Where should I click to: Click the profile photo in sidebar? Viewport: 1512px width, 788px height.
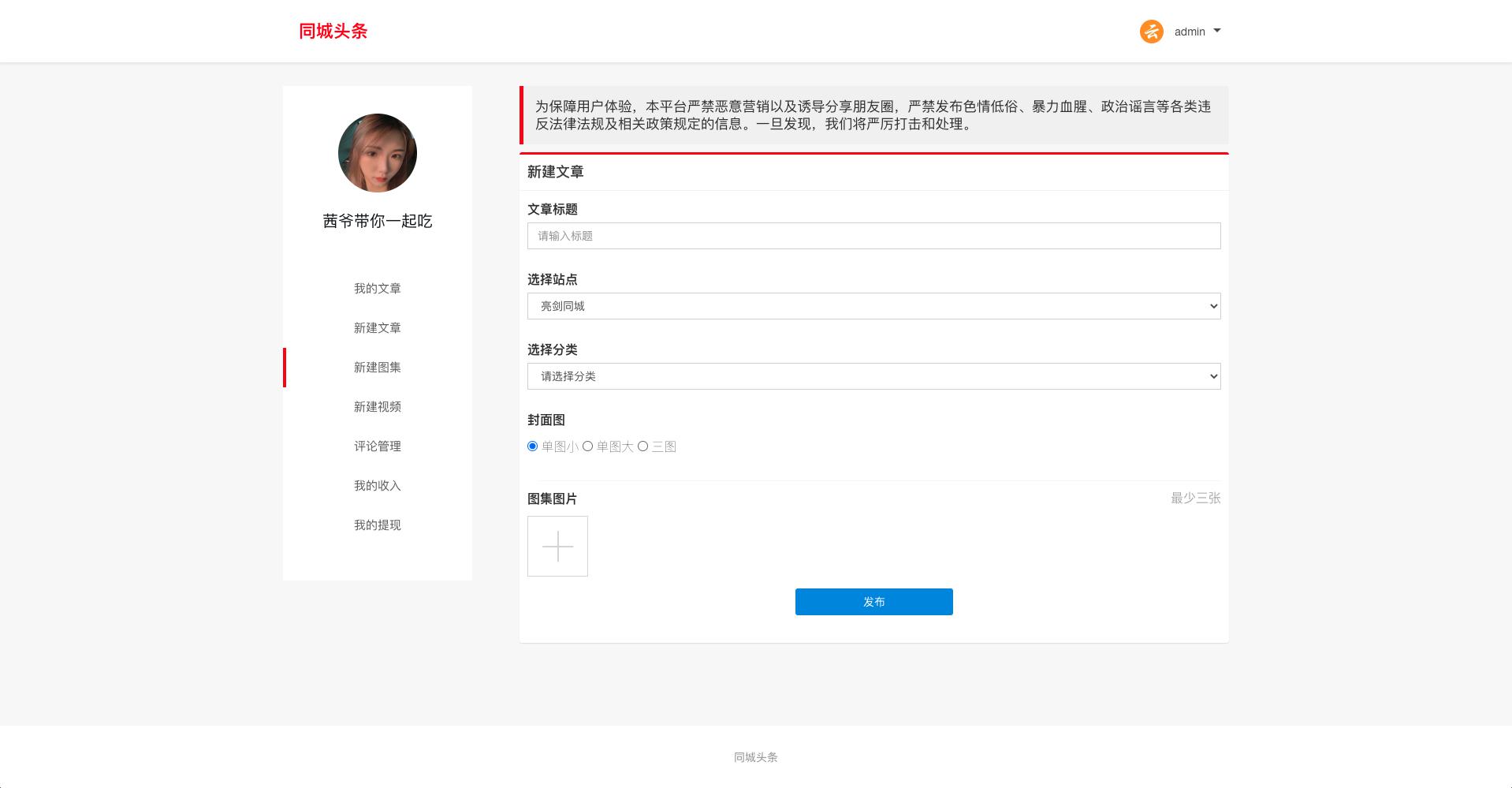point(377,153)
